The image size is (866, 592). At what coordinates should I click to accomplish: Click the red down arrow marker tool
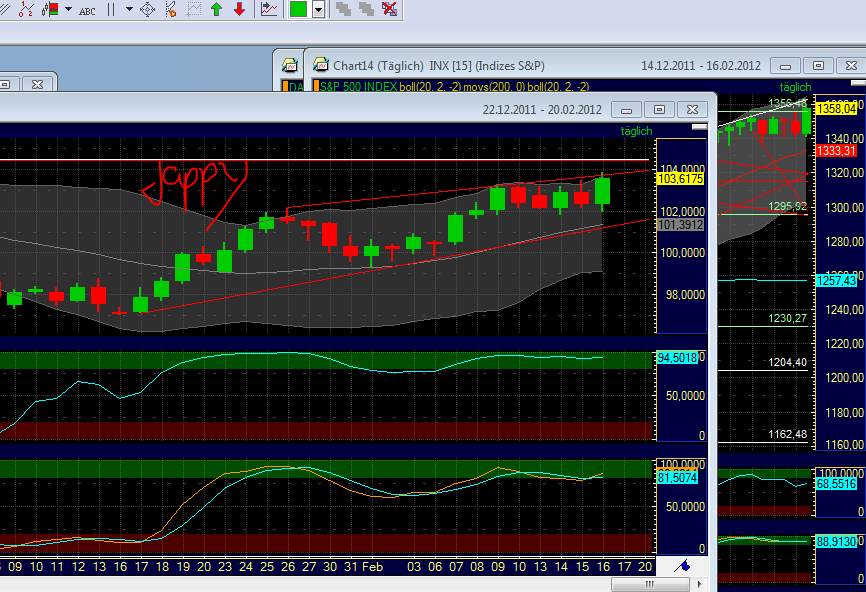[x=240, y=9]
